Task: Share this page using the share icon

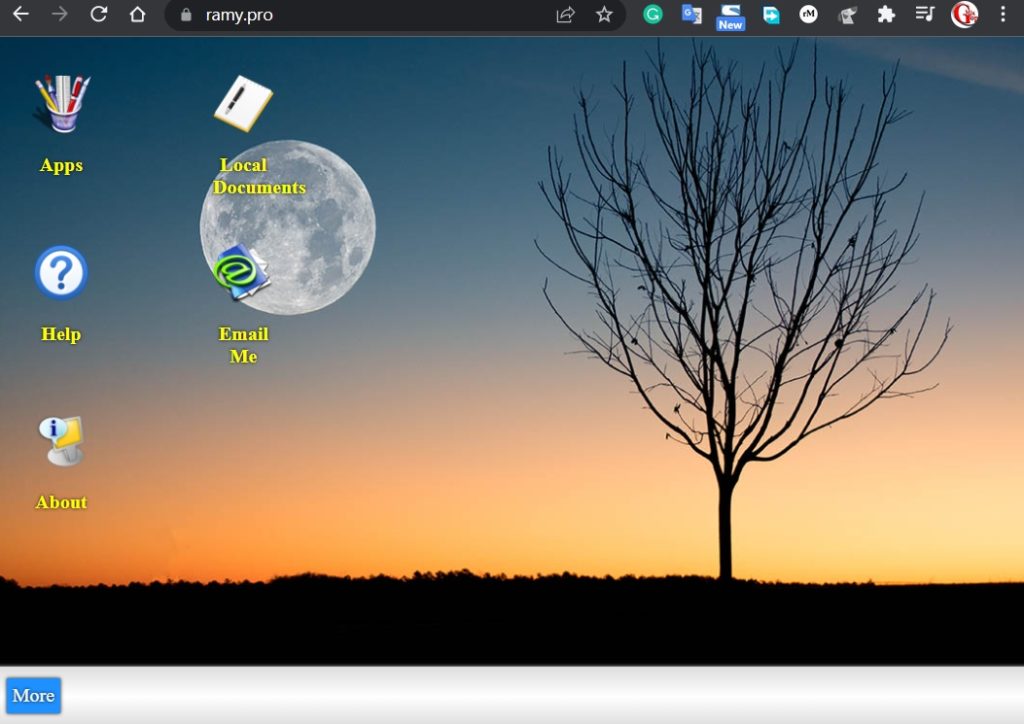Action: pos(566,15)
